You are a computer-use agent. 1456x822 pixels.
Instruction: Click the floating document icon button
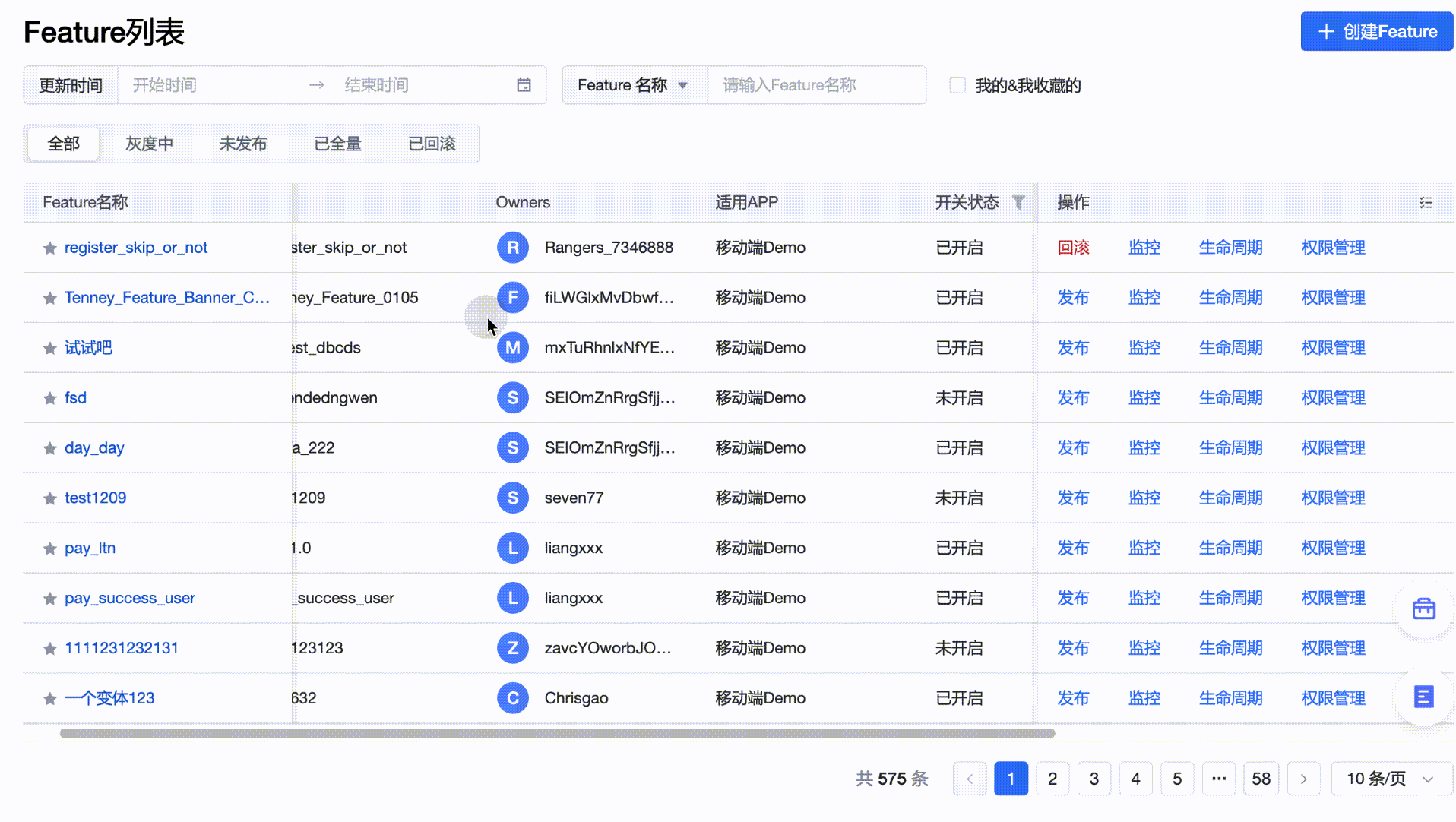coord(1423,697)
